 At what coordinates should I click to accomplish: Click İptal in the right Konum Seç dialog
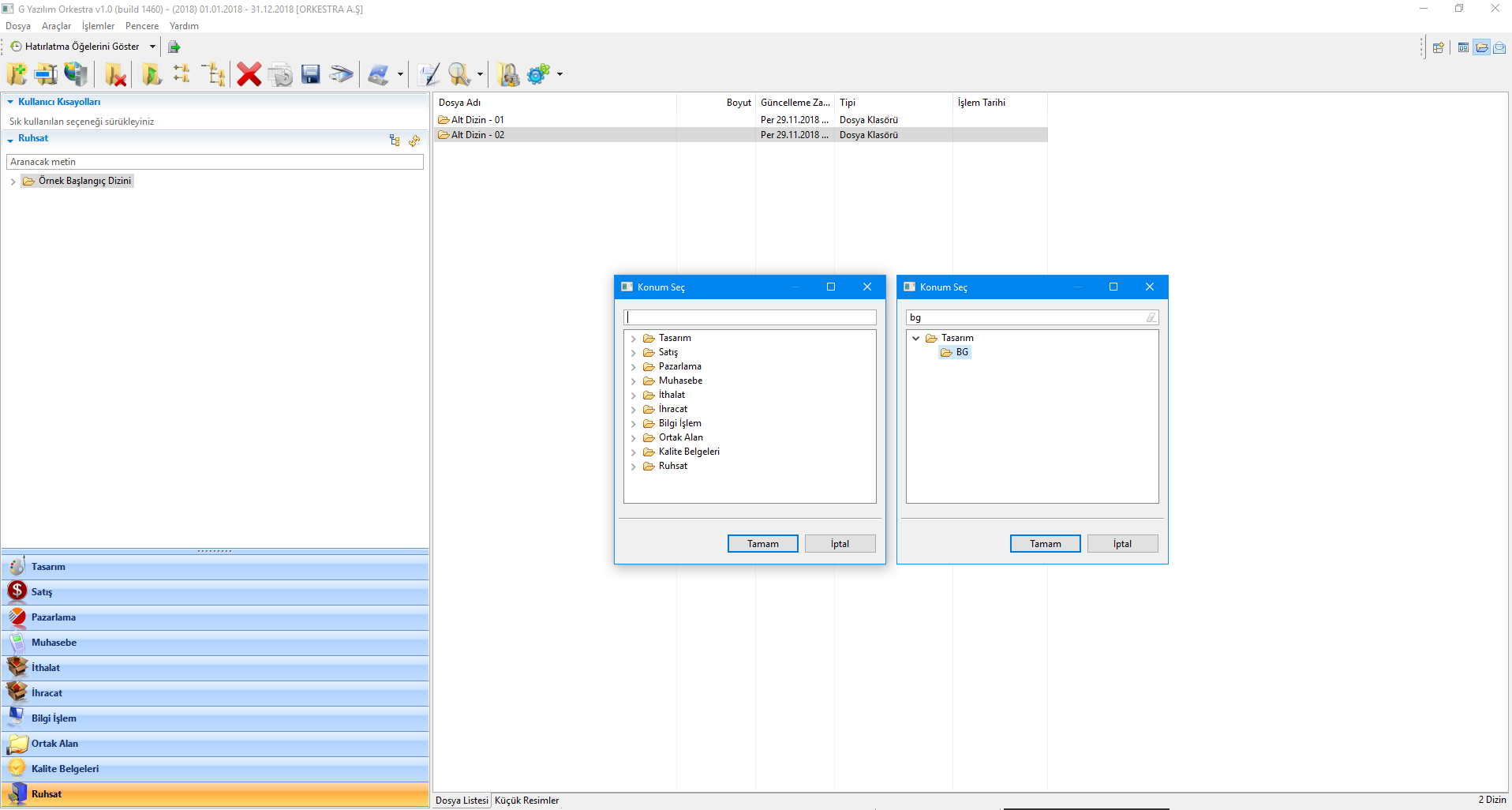point(1122,544)
